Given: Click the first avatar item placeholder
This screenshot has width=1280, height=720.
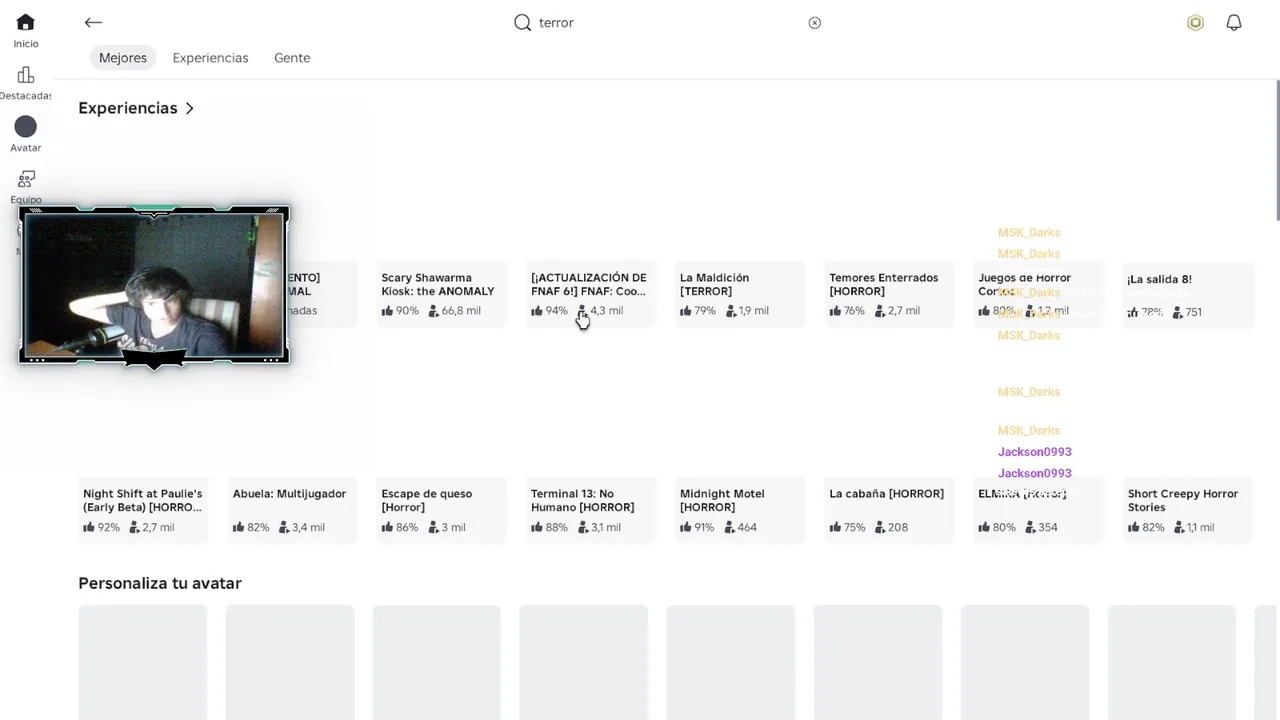Looking at the screenshot, I should (143, 660).
